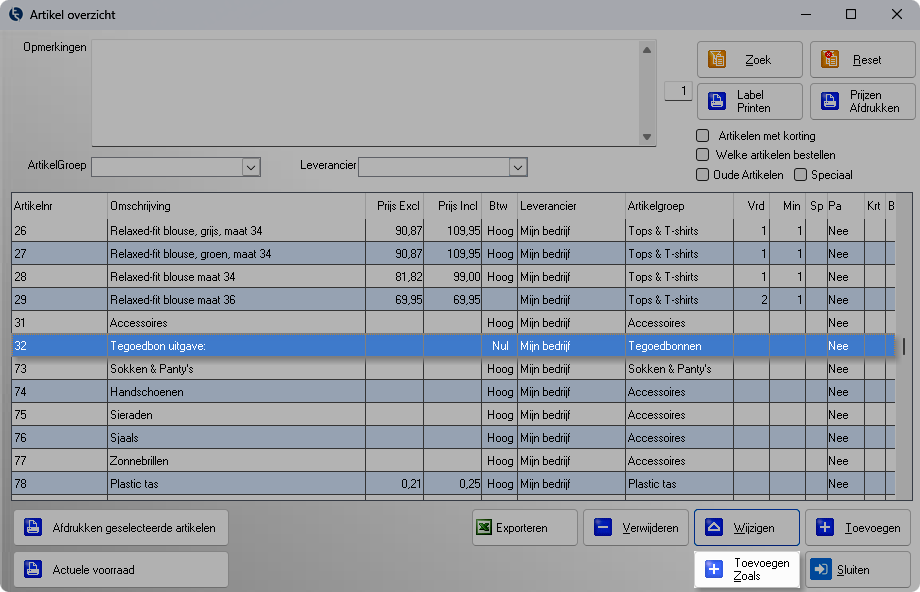Sort by the Artikelnr column header

59,206
